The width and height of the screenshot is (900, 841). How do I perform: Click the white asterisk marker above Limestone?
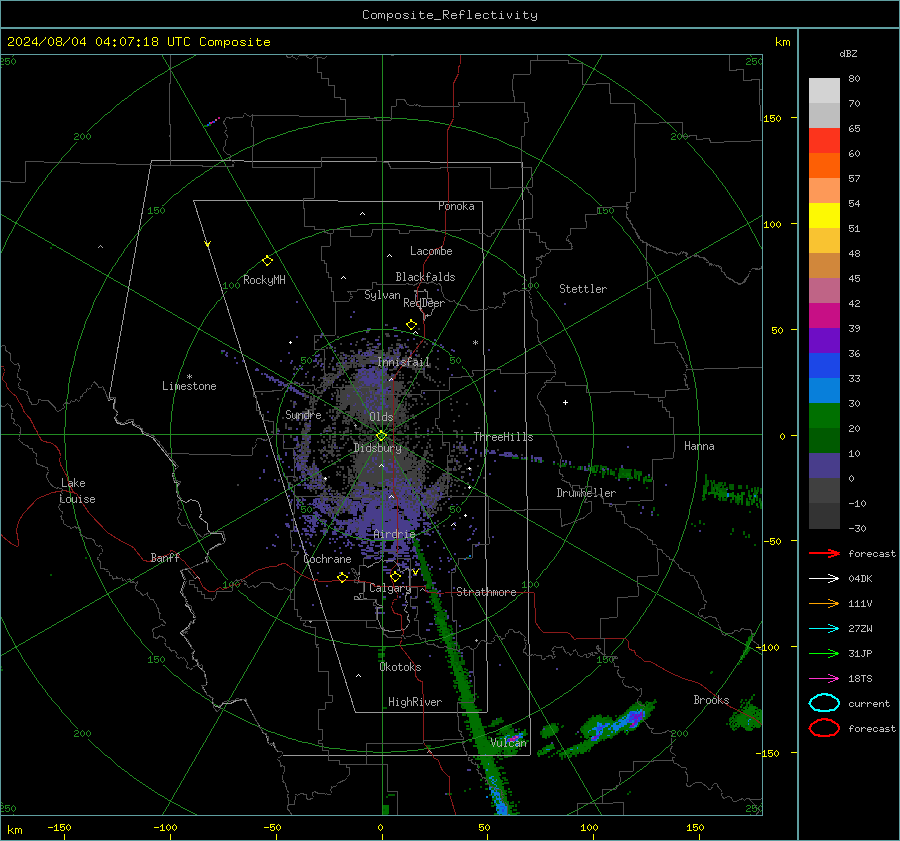[189, 377]
